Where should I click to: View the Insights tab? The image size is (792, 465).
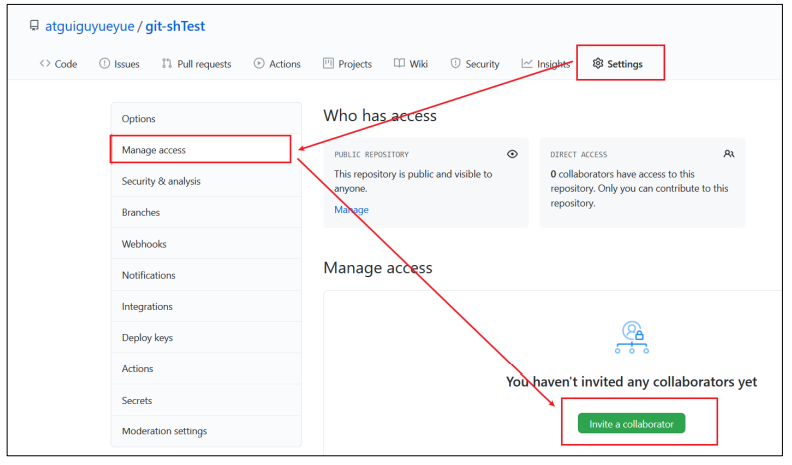pos(546,64)
